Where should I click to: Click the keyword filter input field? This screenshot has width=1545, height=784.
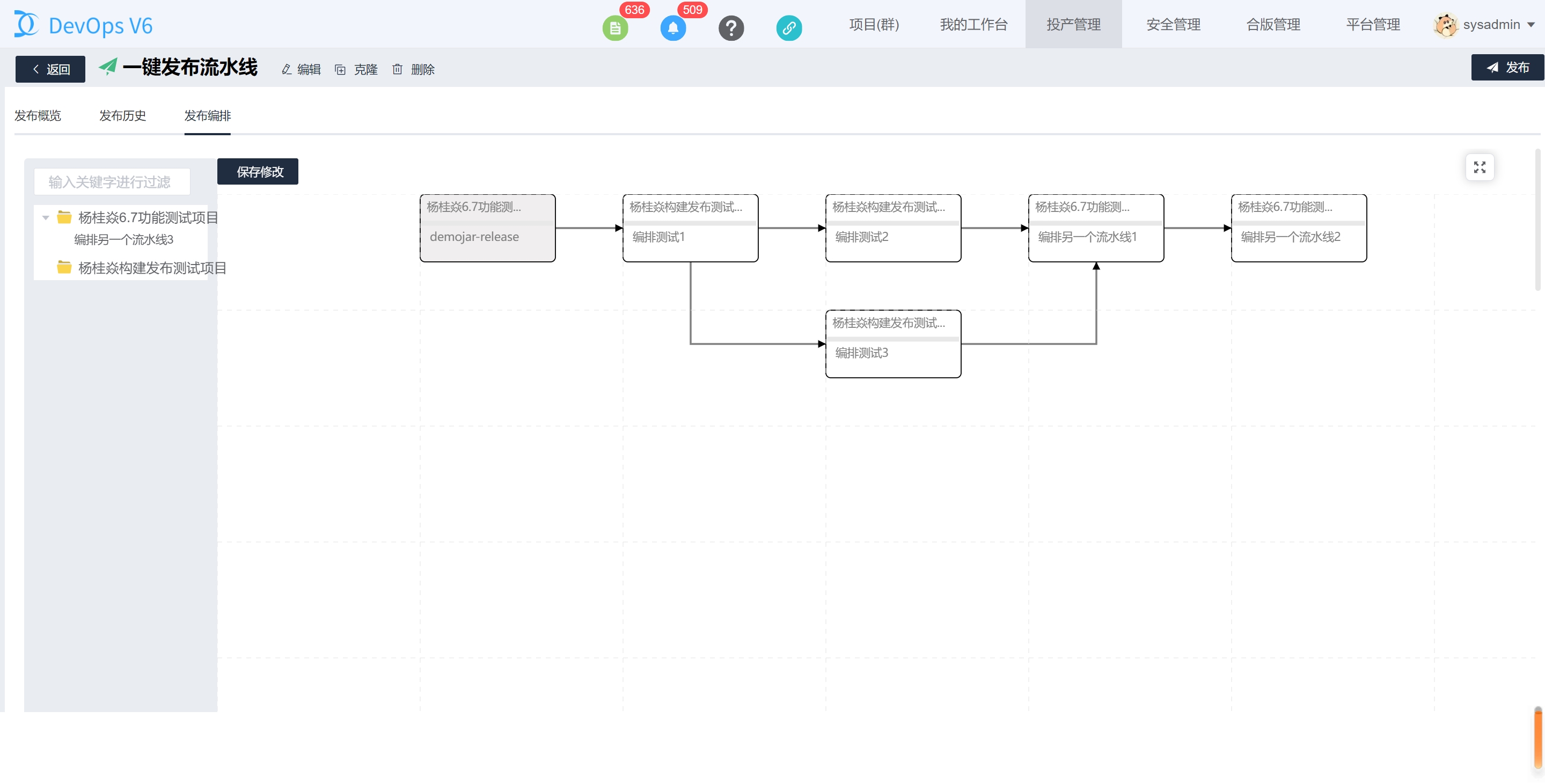tap(112, 182)
